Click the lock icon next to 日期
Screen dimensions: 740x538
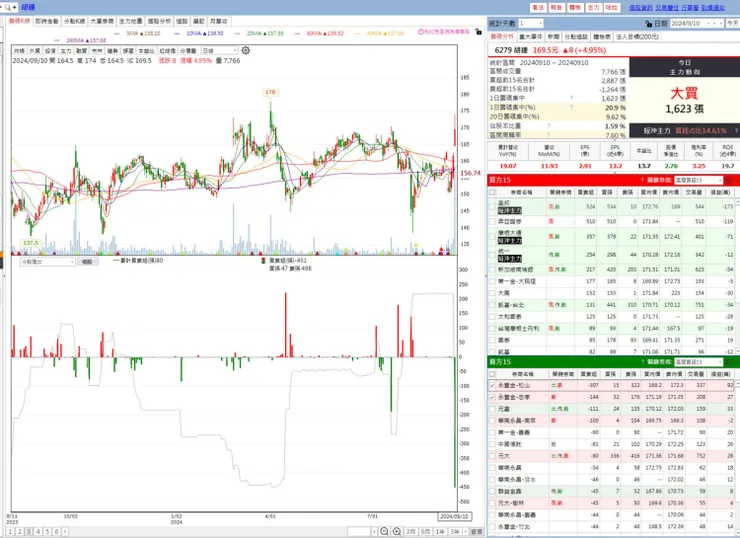coord(649,24)
